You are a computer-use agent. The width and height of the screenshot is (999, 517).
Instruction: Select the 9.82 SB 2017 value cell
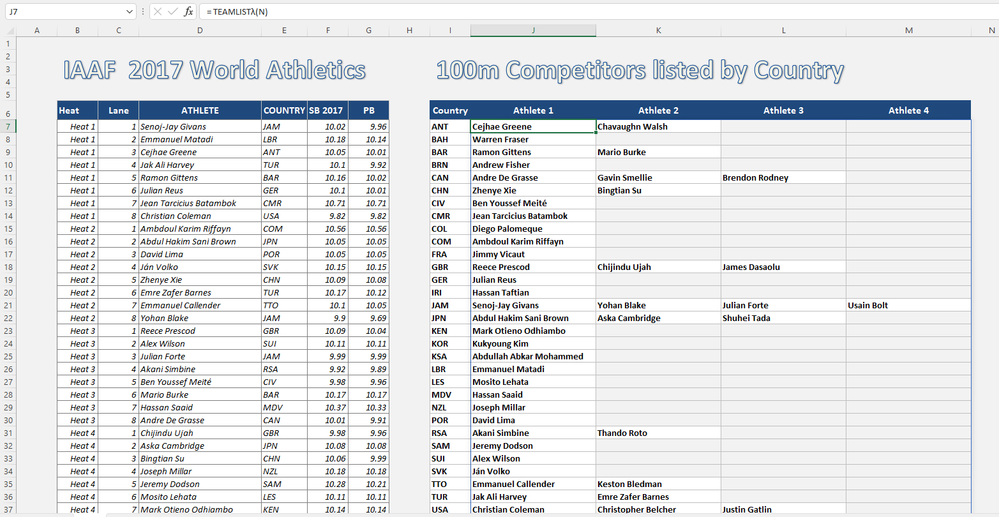click(327, 216)
